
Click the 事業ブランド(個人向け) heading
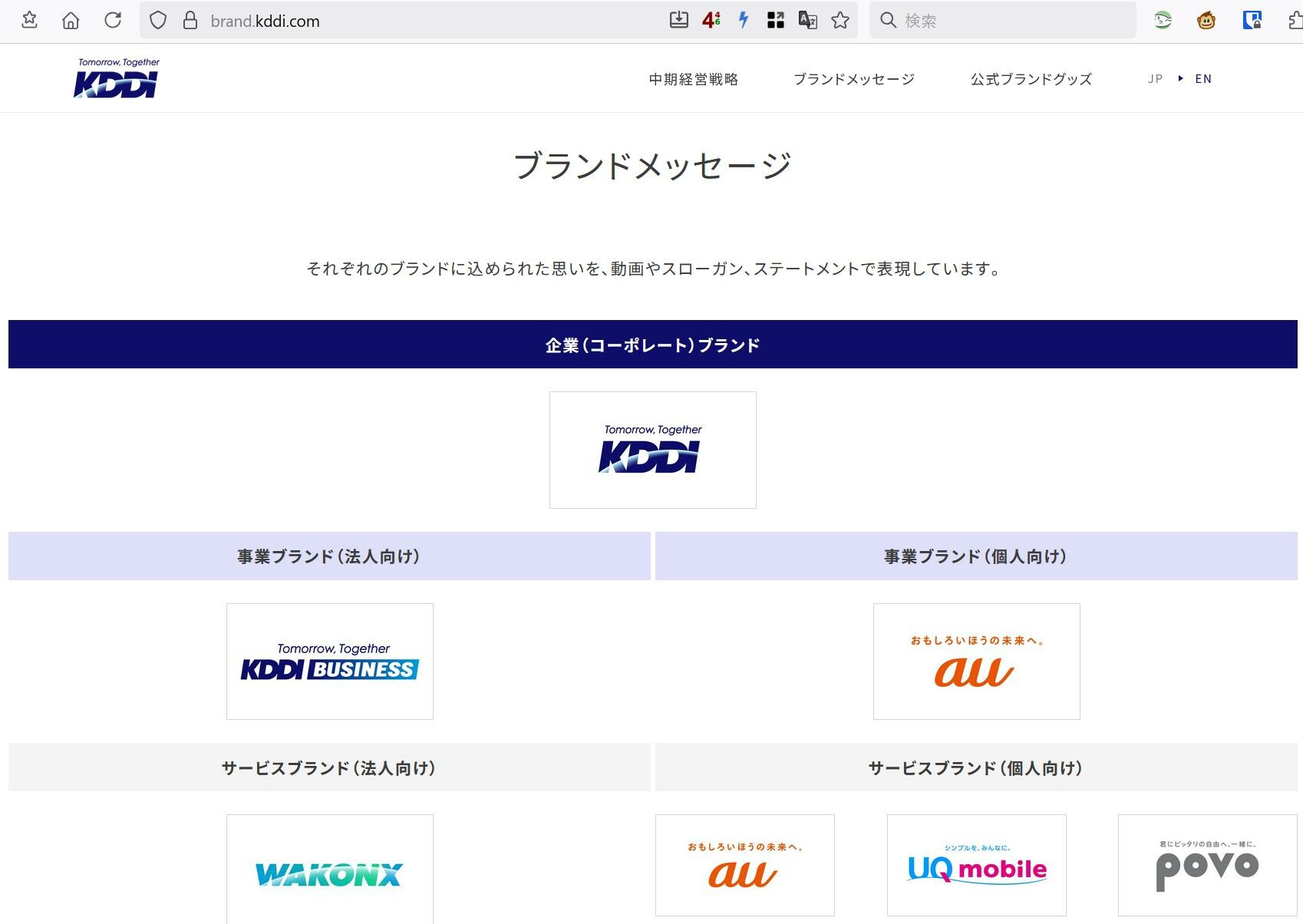point(976,556)
